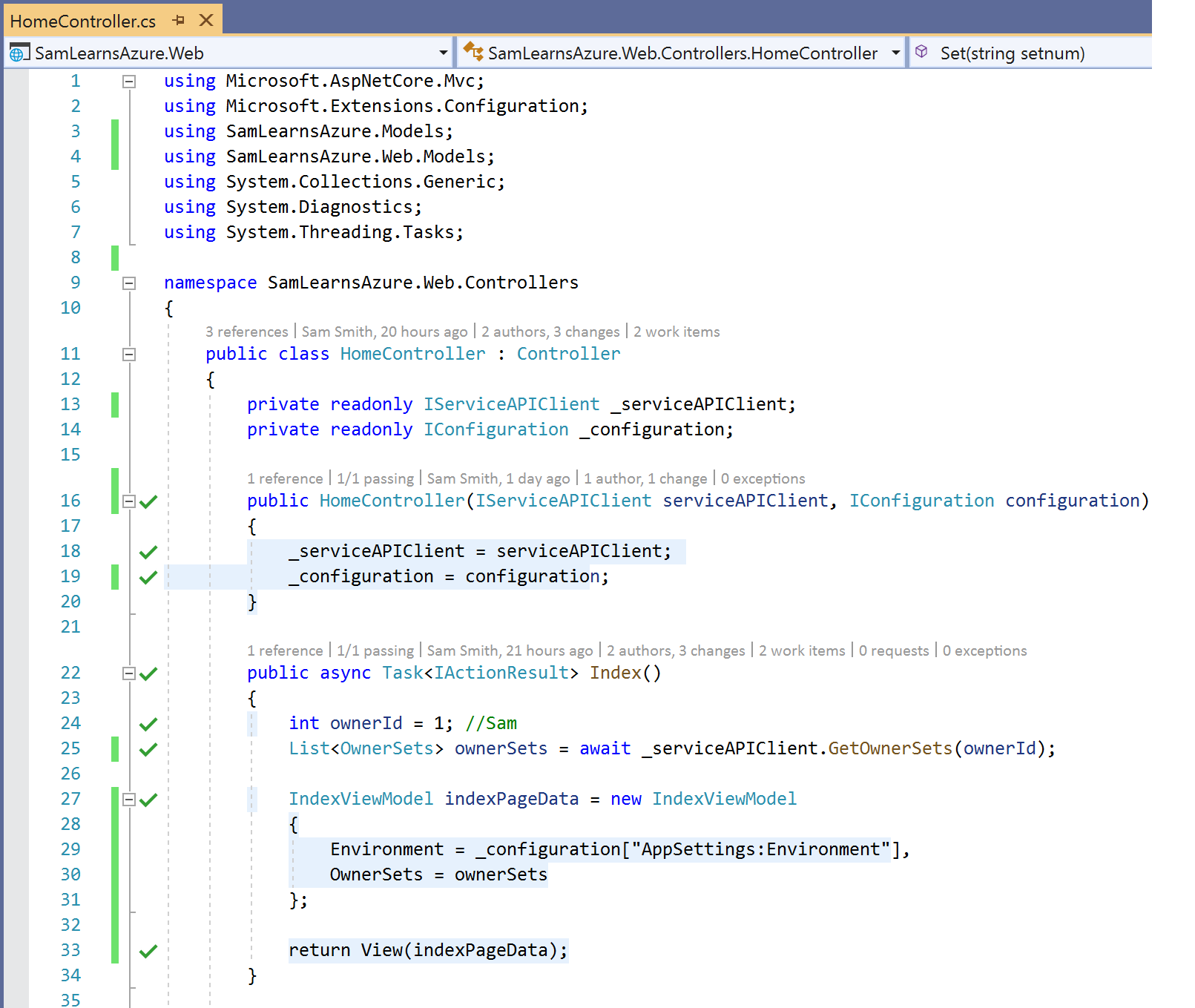Collapse the Index method at line 22

point(129,673)
